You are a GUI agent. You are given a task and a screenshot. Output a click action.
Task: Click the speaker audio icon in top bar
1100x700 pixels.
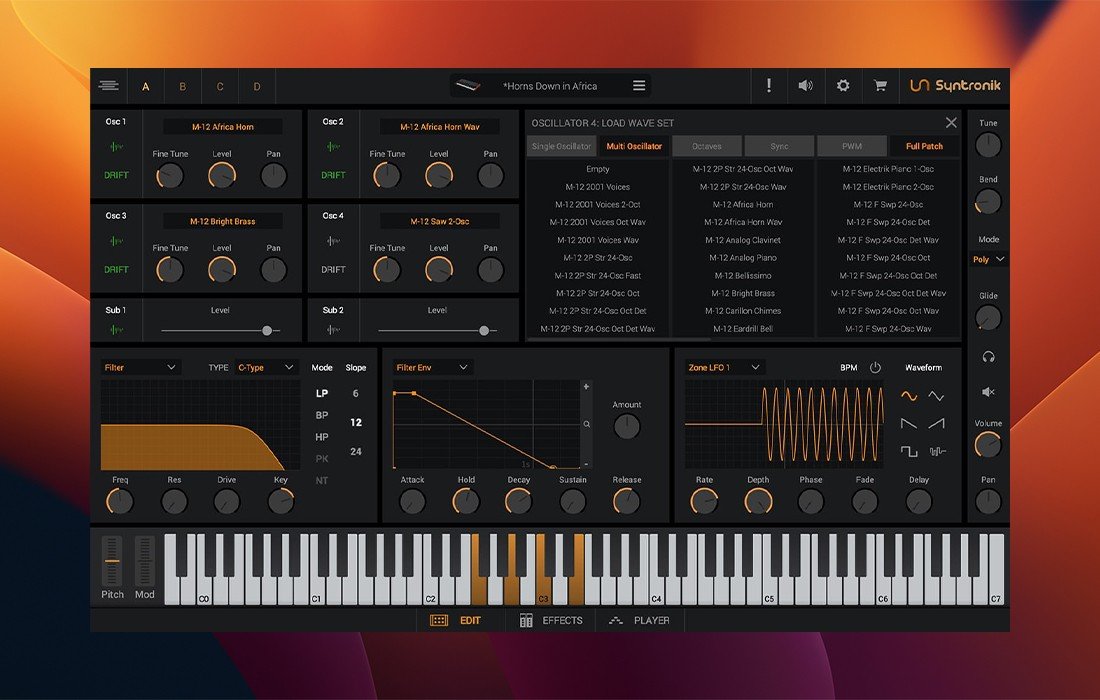click(805, 86)
